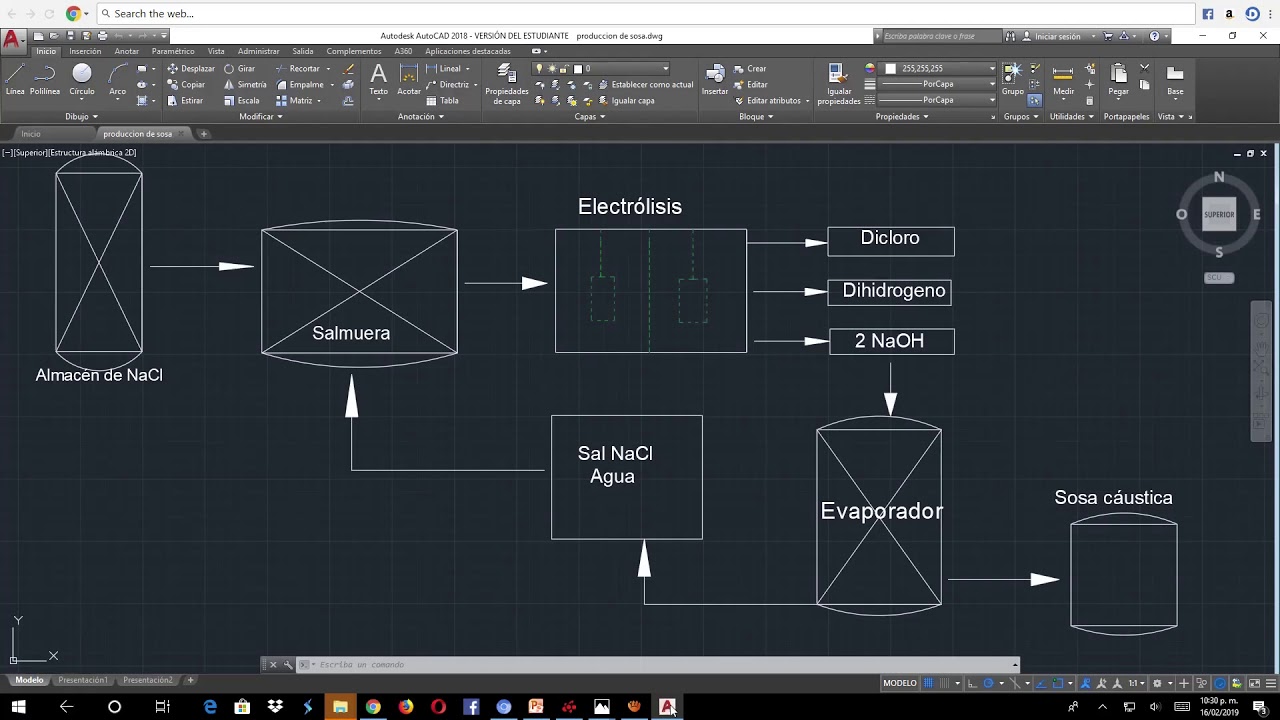
Task: Click the Acotar dimension tool
Action: 409,79
